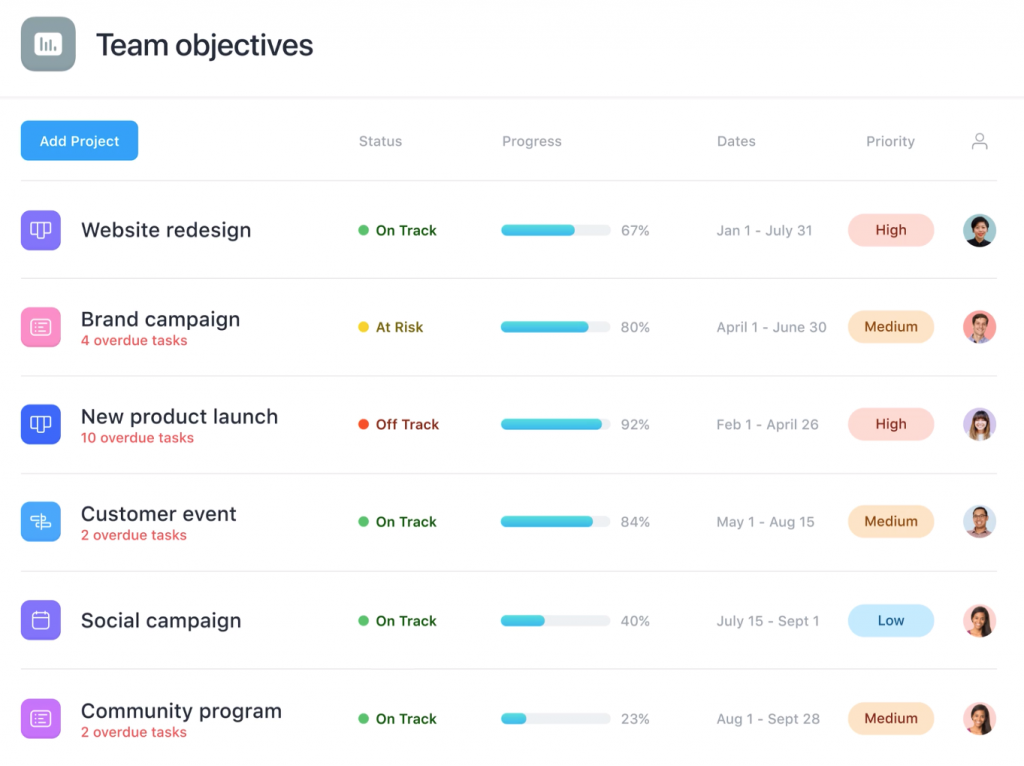
Task: Click the New product launch board icon
Action: (41, 424)
